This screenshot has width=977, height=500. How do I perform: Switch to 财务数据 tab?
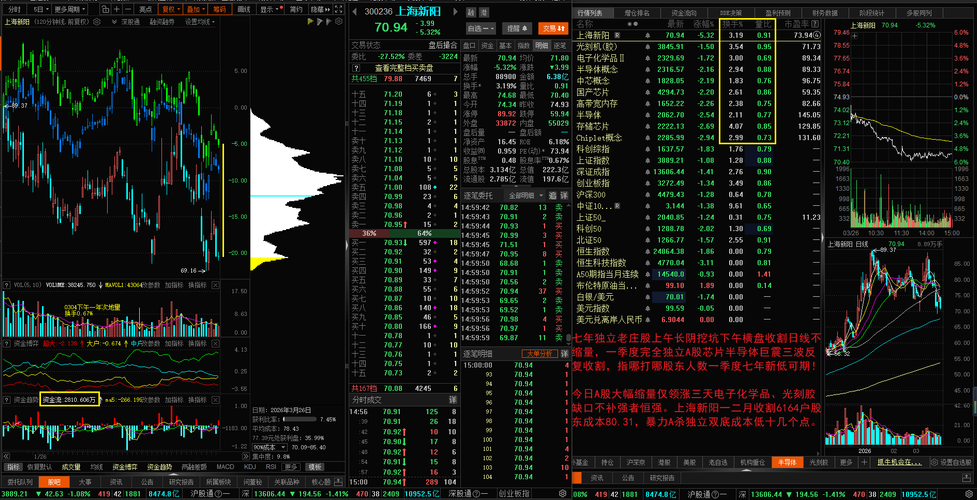click(827, 12)
